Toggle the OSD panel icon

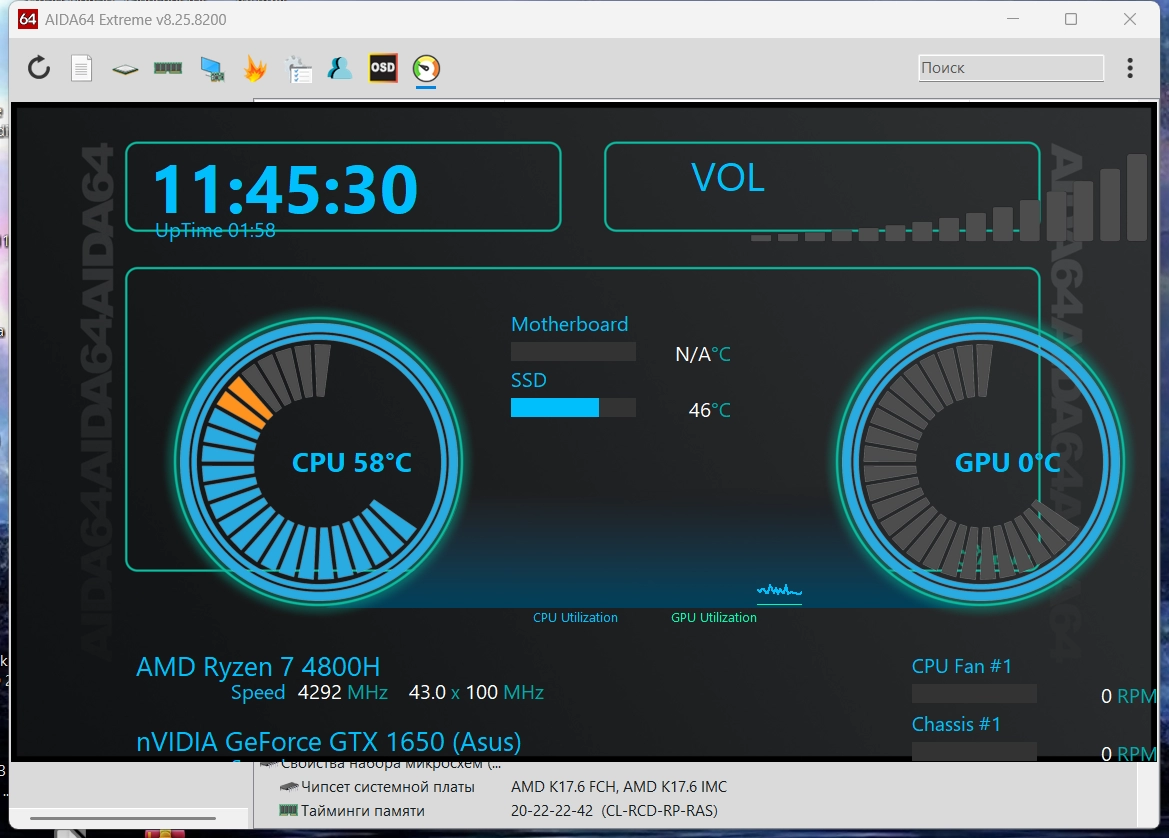[x=383, y=68]
